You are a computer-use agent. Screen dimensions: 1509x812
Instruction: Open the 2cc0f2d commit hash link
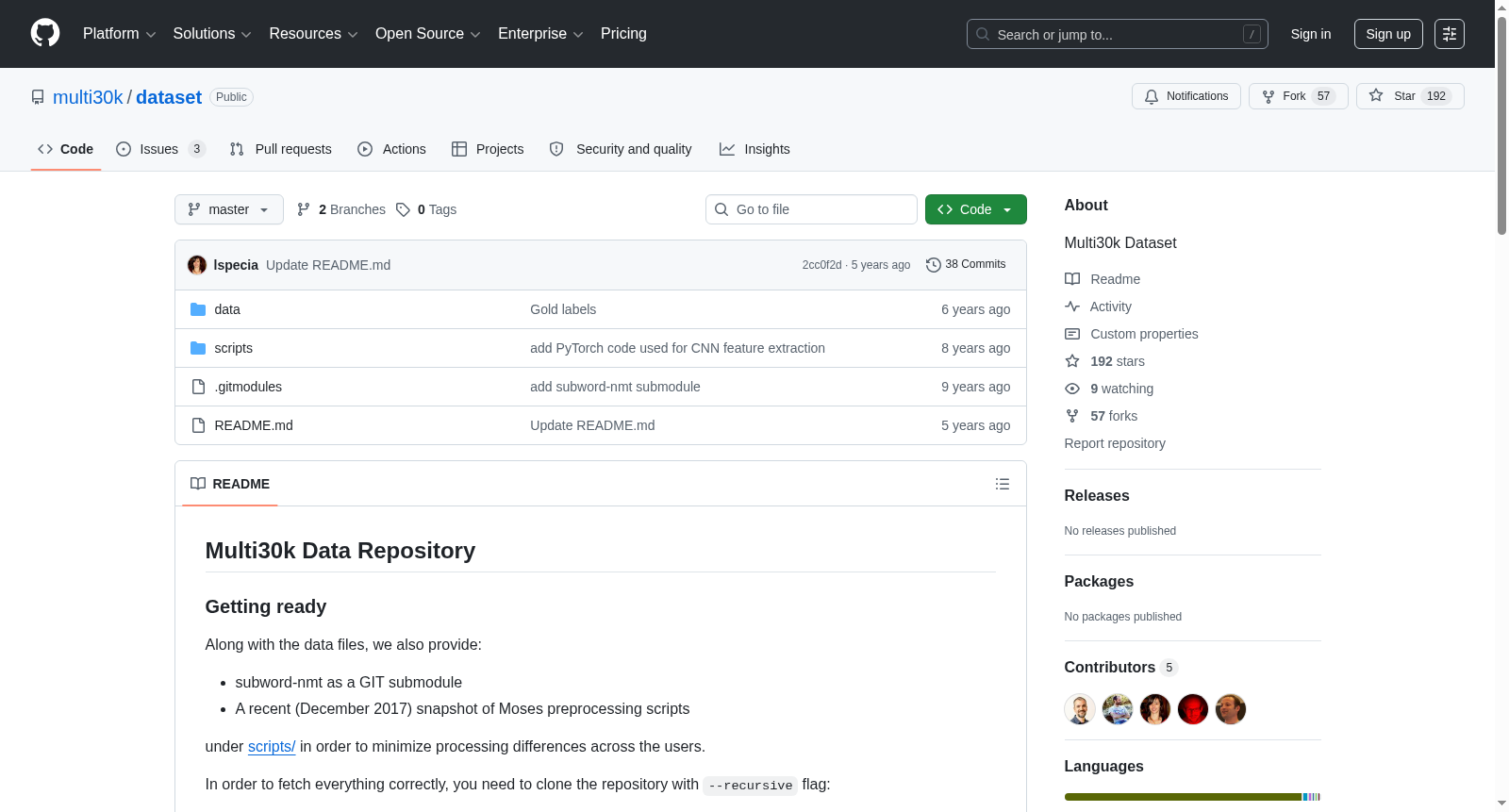click(821, 265)
